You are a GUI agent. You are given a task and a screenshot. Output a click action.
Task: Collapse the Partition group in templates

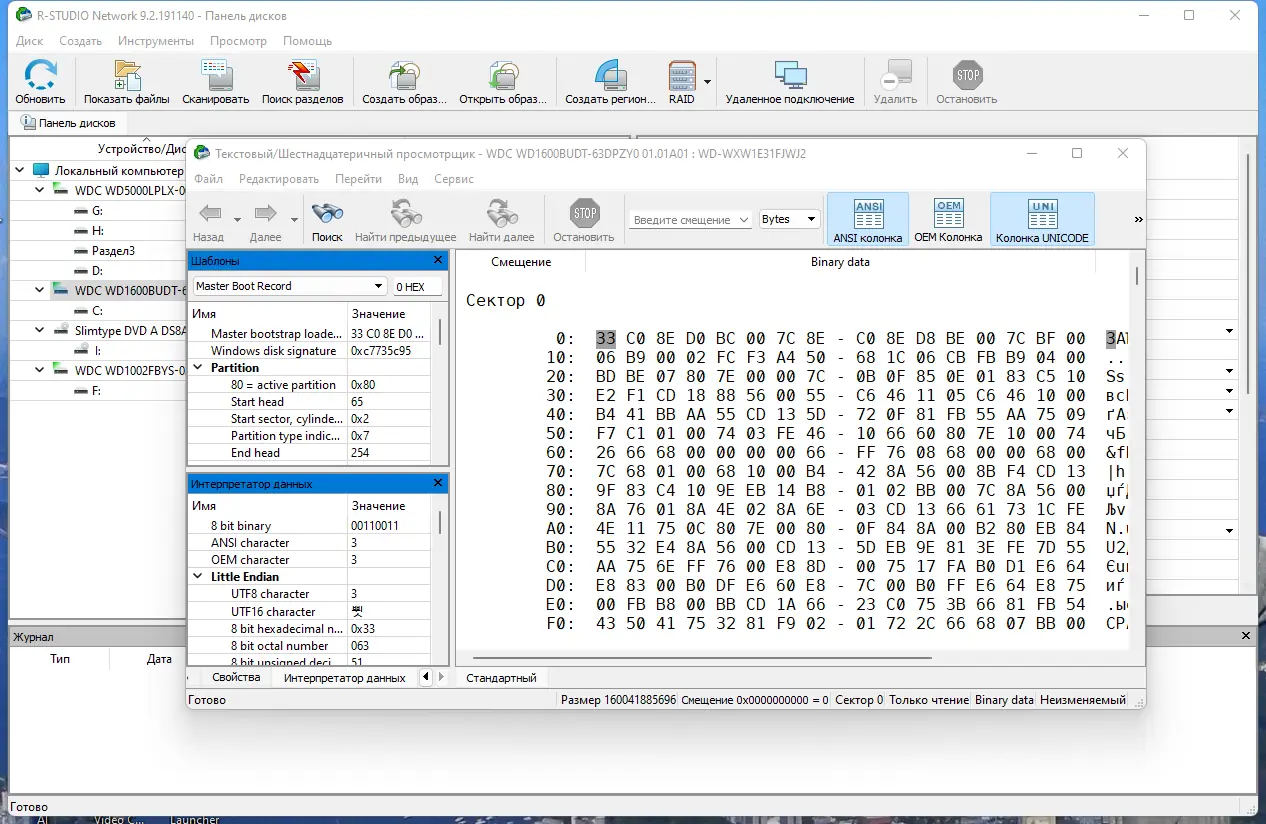click(197, 367)
